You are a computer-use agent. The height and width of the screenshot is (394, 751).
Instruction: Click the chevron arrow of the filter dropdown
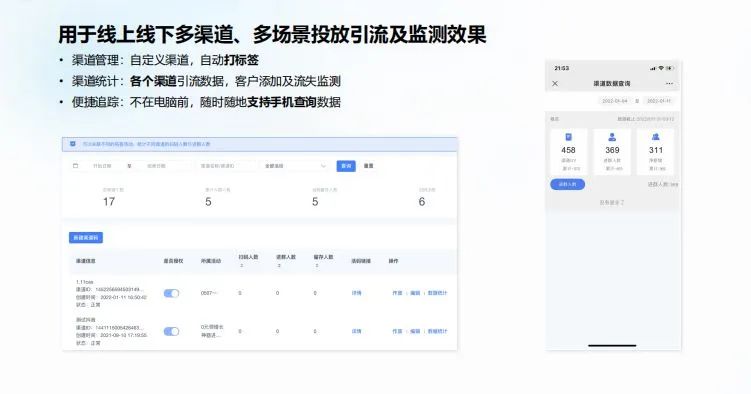323,166
